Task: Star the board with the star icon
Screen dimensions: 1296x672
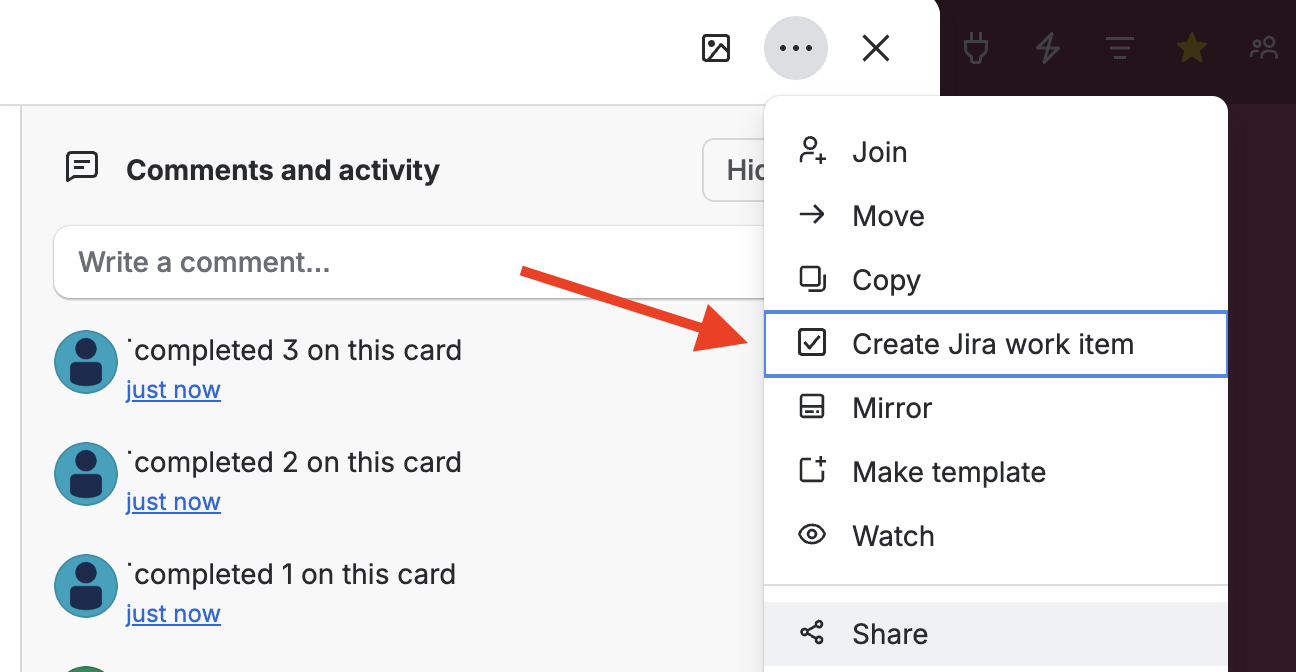Action: [x=1191, y=47]
